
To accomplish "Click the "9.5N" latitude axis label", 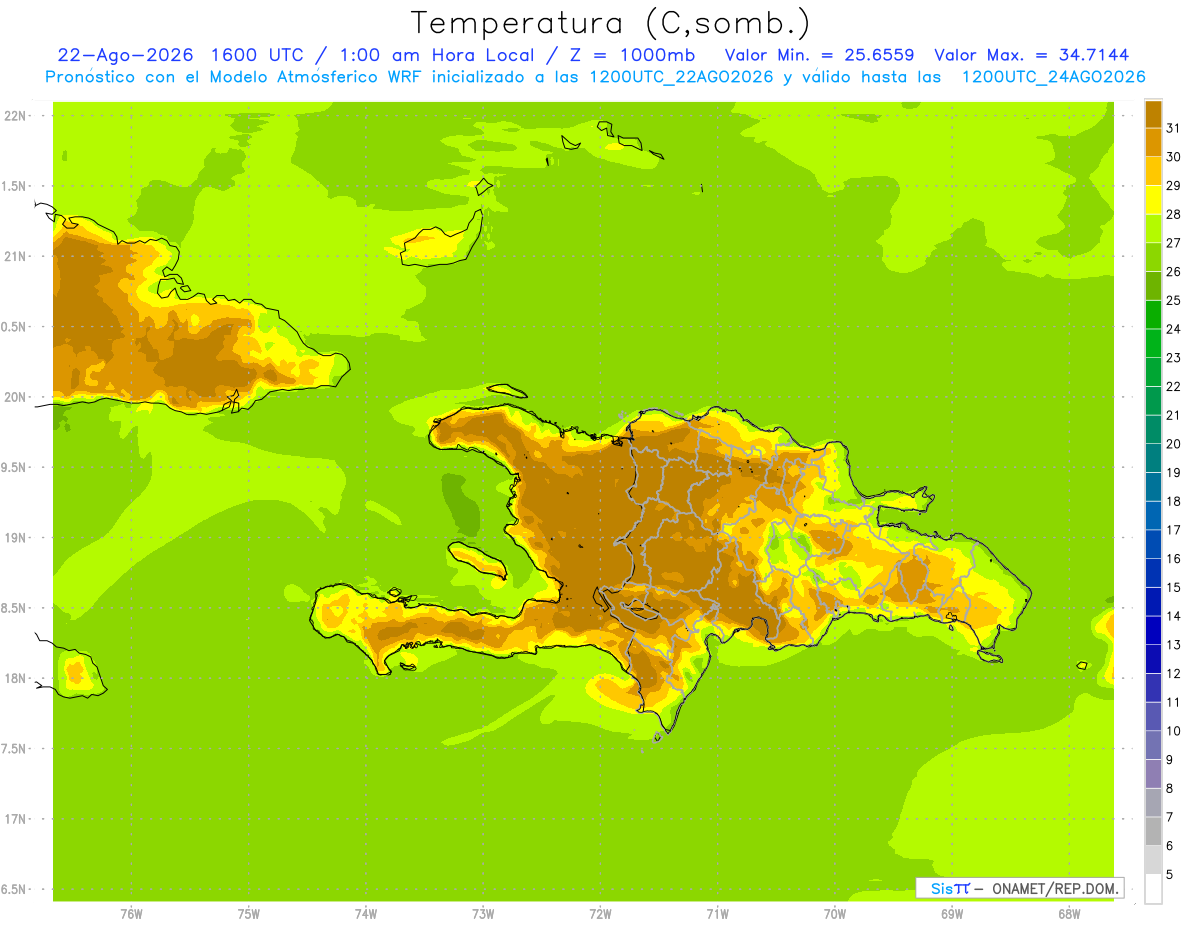I will 14,467.
